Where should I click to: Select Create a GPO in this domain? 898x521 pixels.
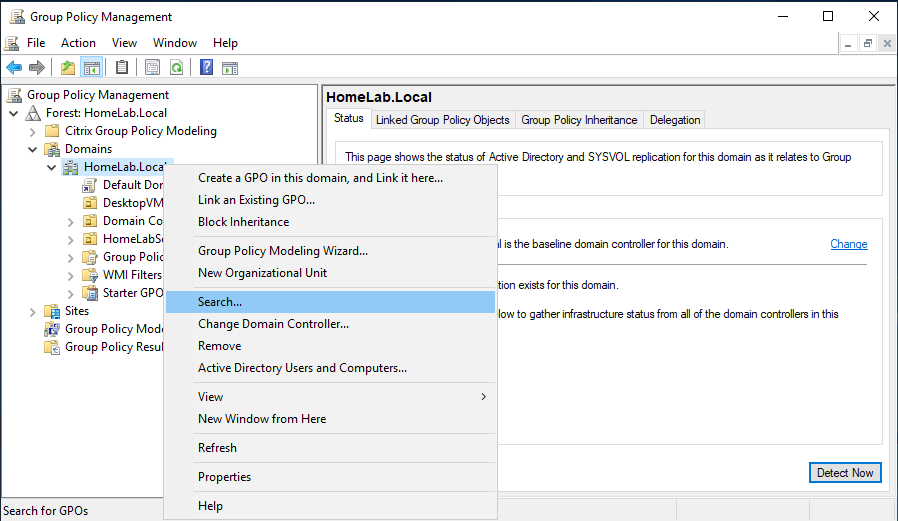click(x=330, y=178)
